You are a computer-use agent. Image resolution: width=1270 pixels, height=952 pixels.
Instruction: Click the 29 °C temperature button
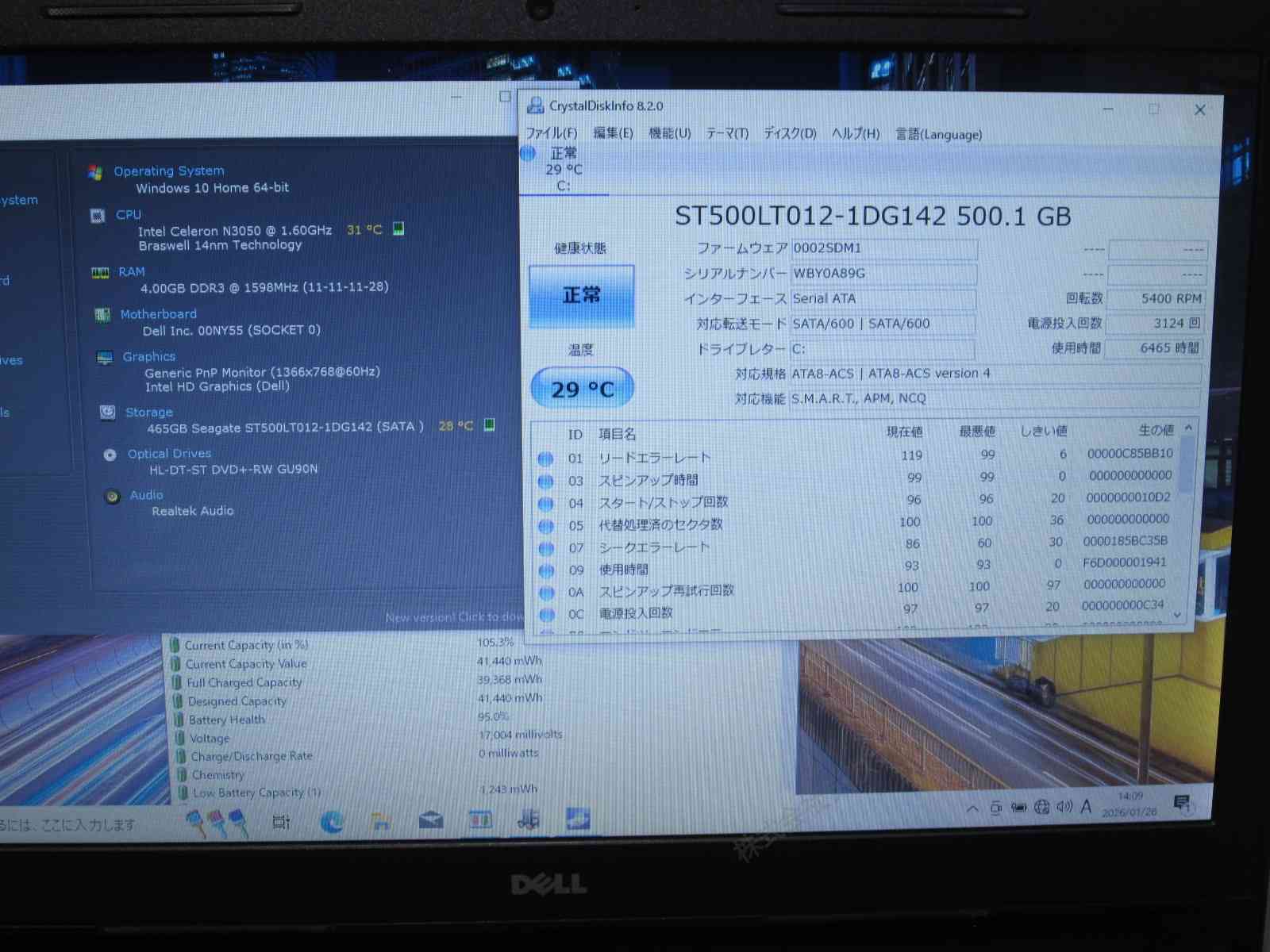tap(582, 389)
